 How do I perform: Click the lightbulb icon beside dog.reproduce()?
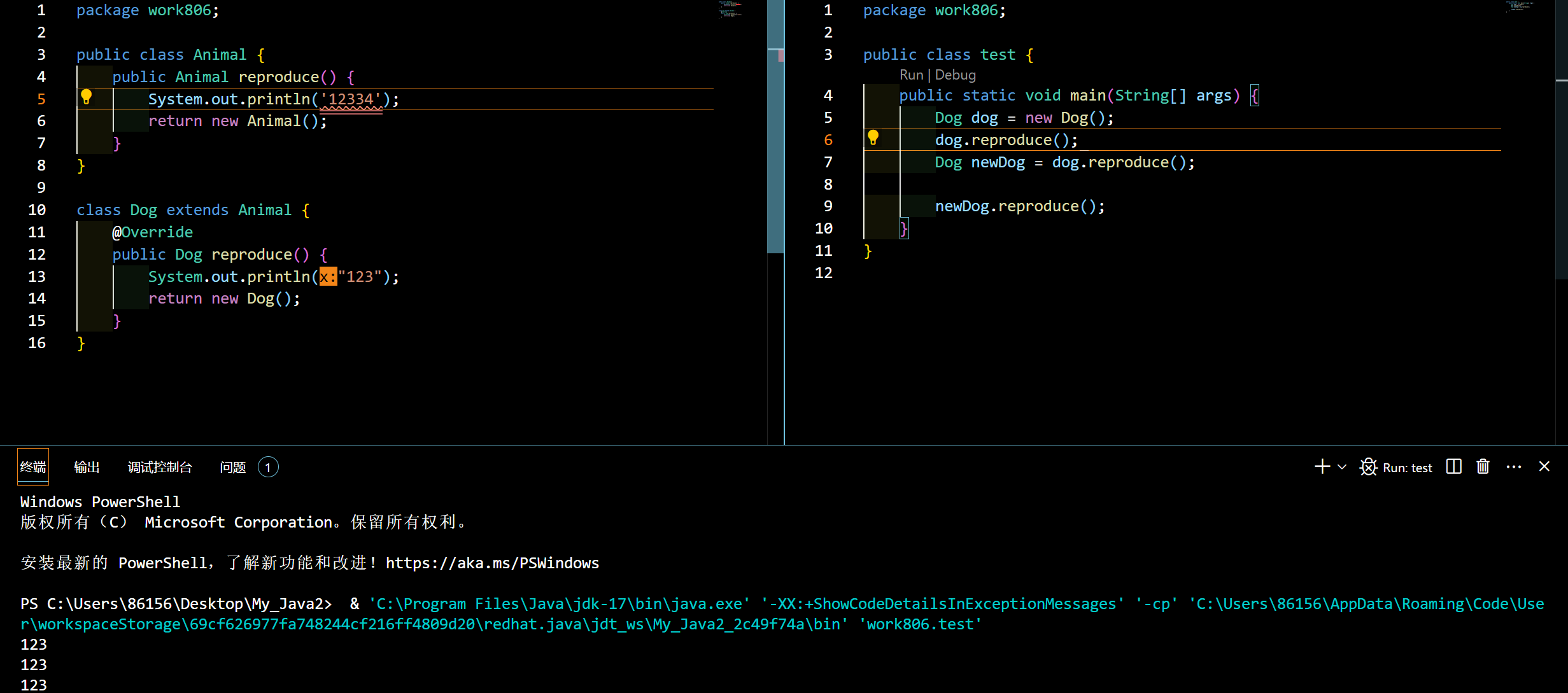click(x=873, y=137)
